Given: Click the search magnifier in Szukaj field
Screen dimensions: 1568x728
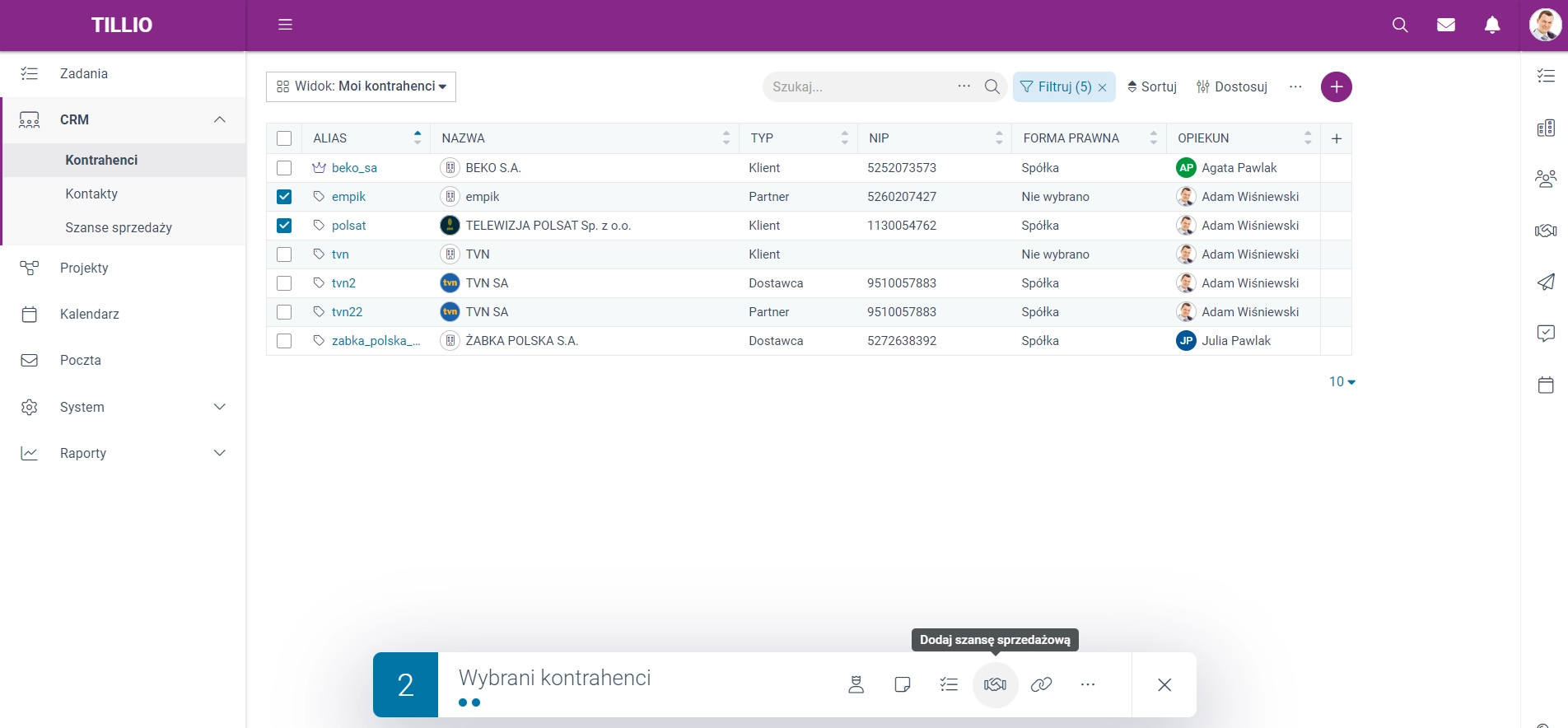Looking at the screenshot, I should tap(992, 86).
